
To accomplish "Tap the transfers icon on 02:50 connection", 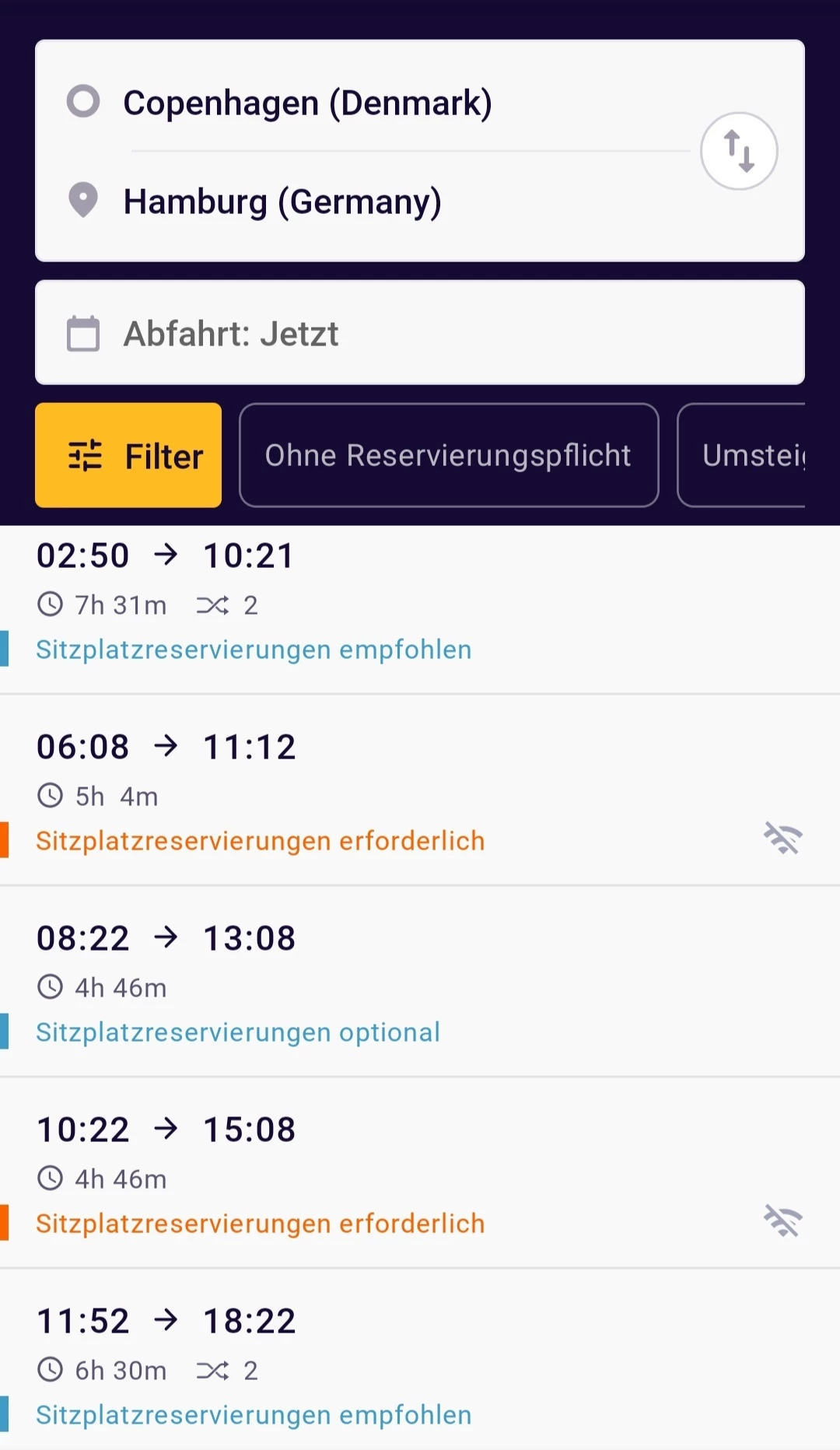I will [x=212, y=605].
